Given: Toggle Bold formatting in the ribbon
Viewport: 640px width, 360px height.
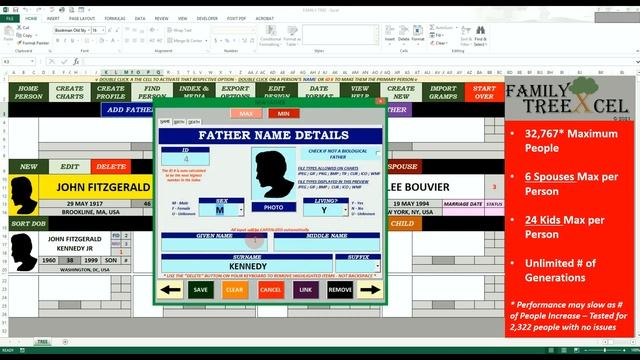Looking at the screenshot, I should point(58,40).
